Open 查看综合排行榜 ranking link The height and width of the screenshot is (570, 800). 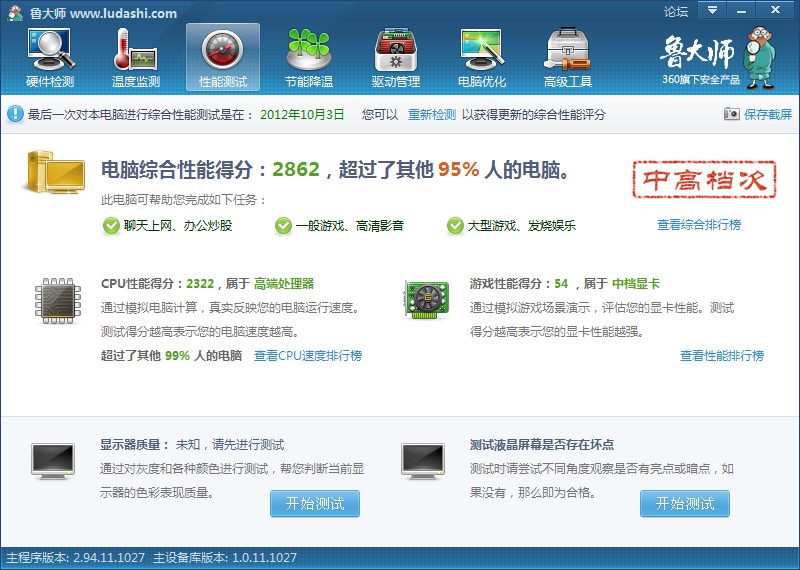699,225
